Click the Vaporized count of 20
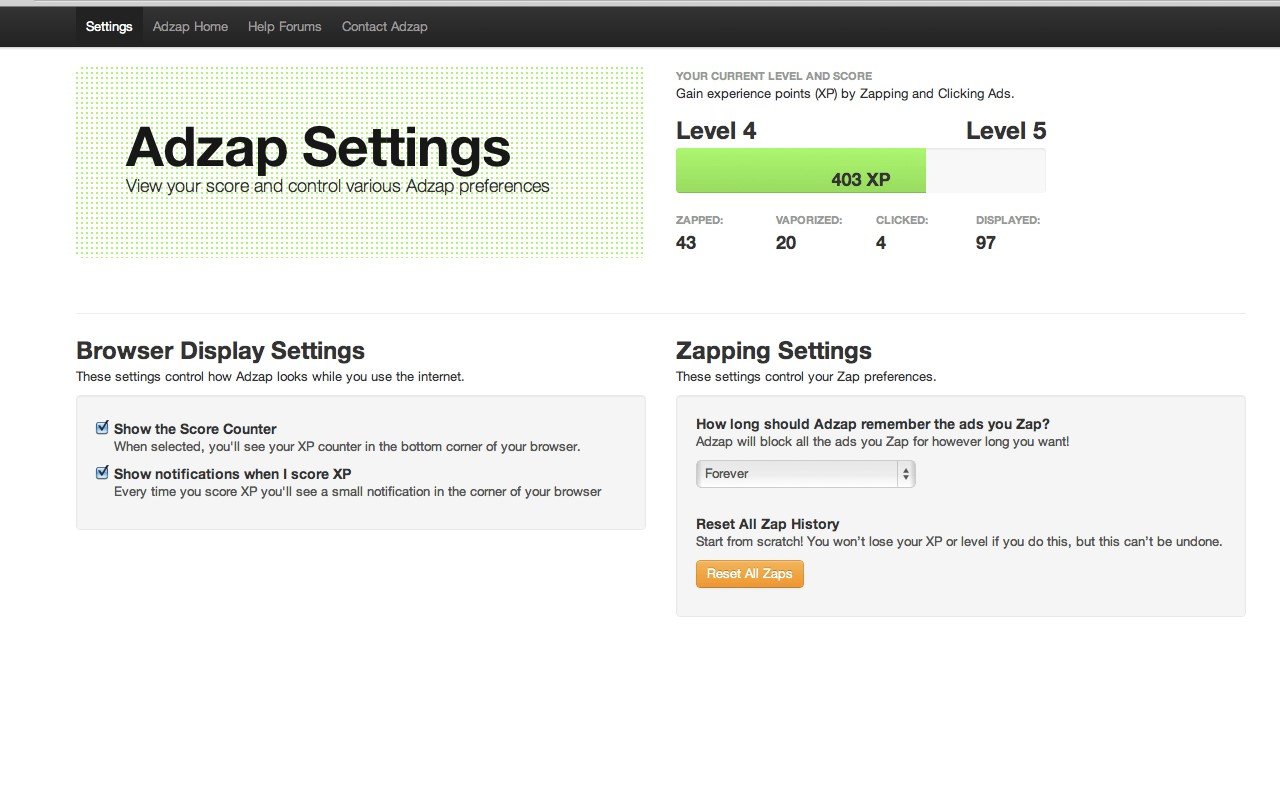The image size is (1280, 800). [786, 243]
